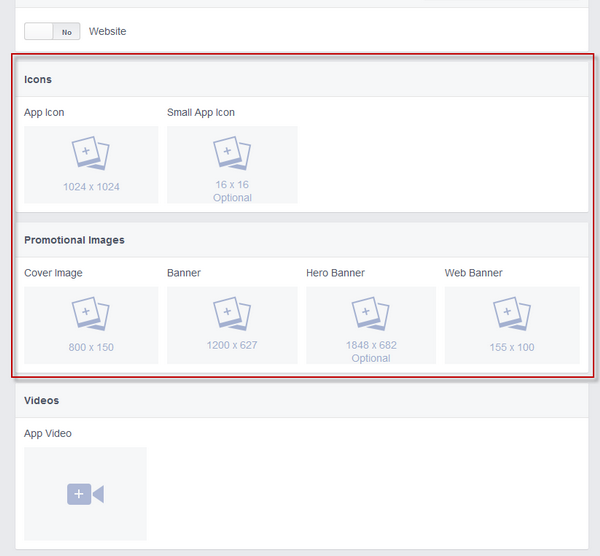This screenshot has width=600, height=556.
Task: Click the App Video label
Action: click(x=48, y=434)
